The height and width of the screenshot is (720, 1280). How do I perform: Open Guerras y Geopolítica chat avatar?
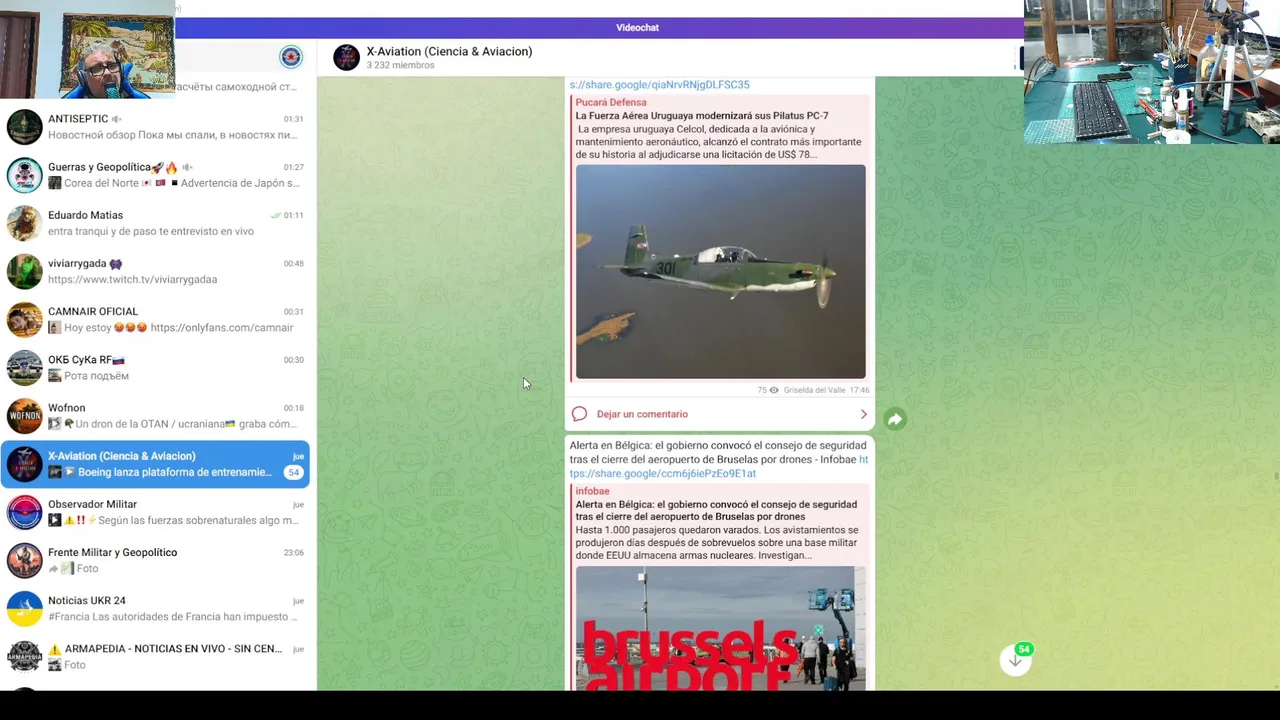tap(24, 175)
